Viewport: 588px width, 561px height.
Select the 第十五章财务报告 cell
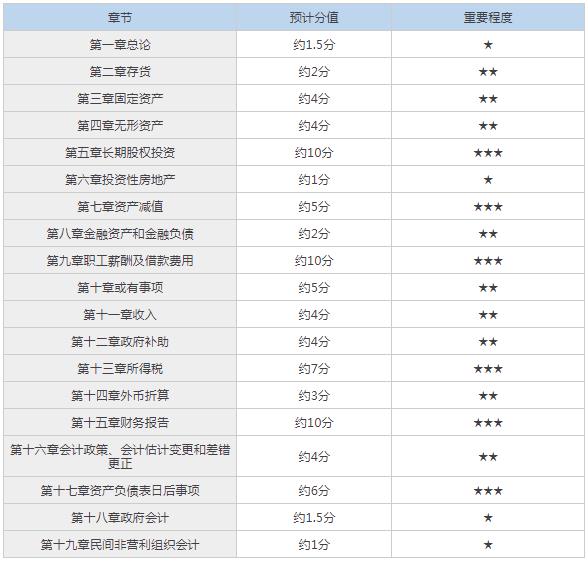(120, 423)
